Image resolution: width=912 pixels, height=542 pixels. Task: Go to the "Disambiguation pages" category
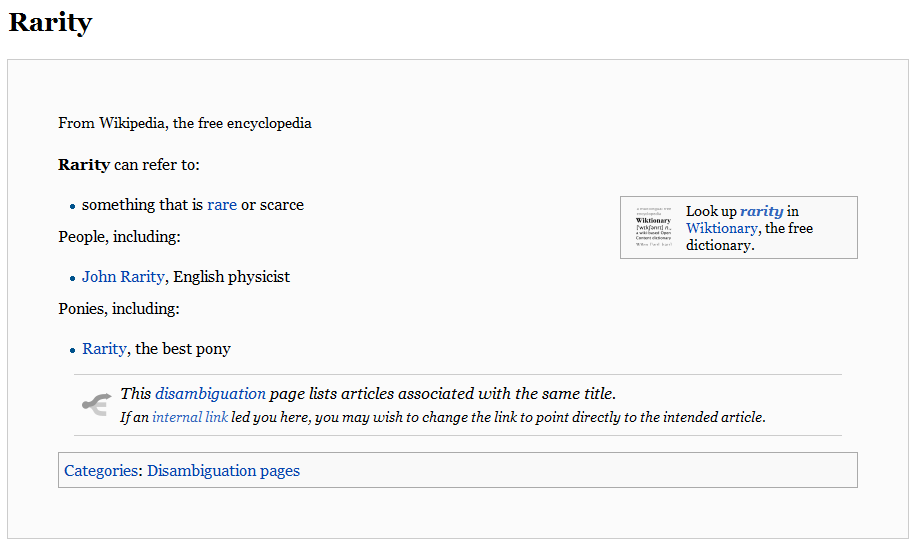point(223,471)
